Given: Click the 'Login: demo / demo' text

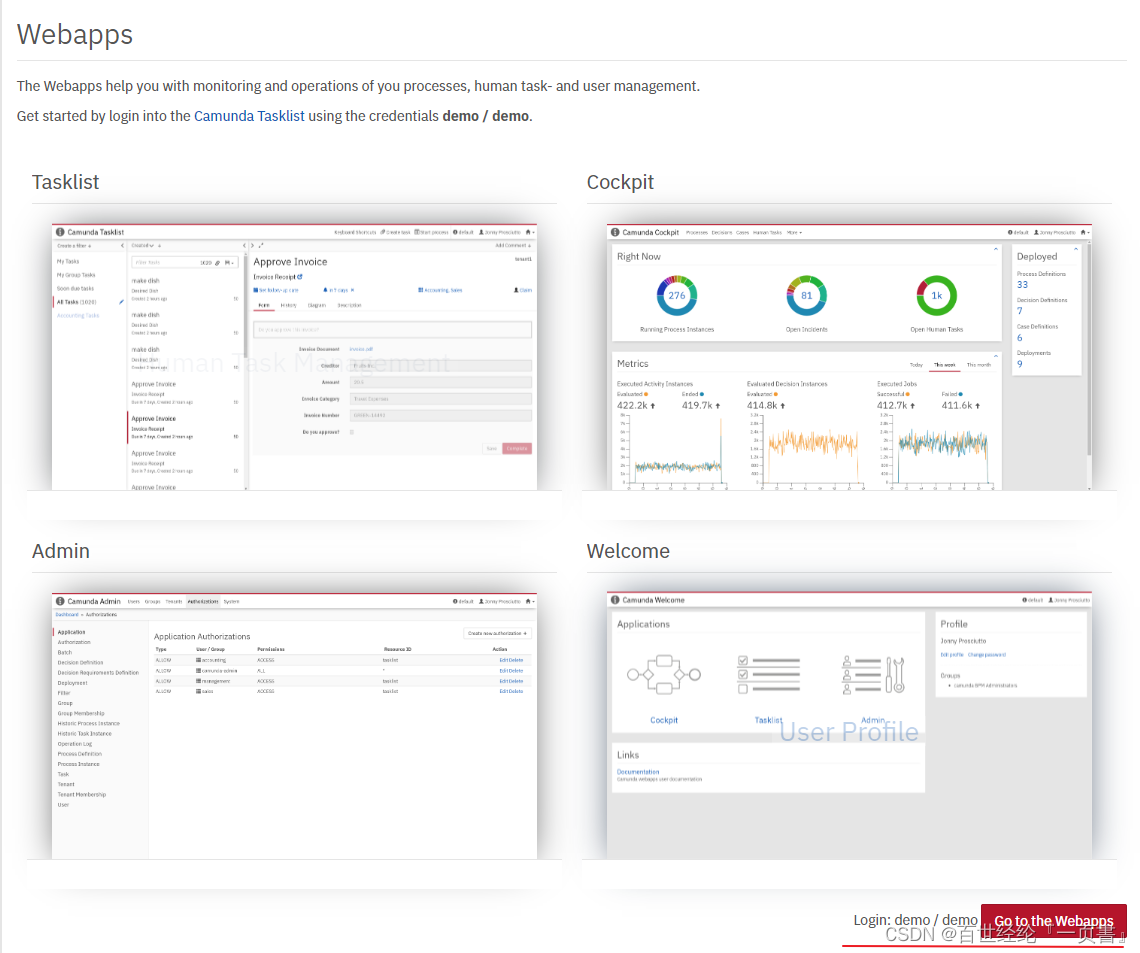Looking at the screenshot, I should pyautogui.click(x=915, y=920).
